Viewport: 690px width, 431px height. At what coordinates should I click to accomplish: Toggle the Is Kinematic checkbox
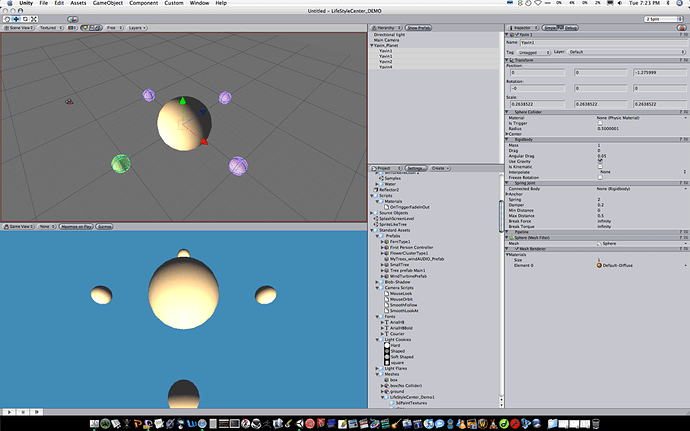(x=599, y=165)
